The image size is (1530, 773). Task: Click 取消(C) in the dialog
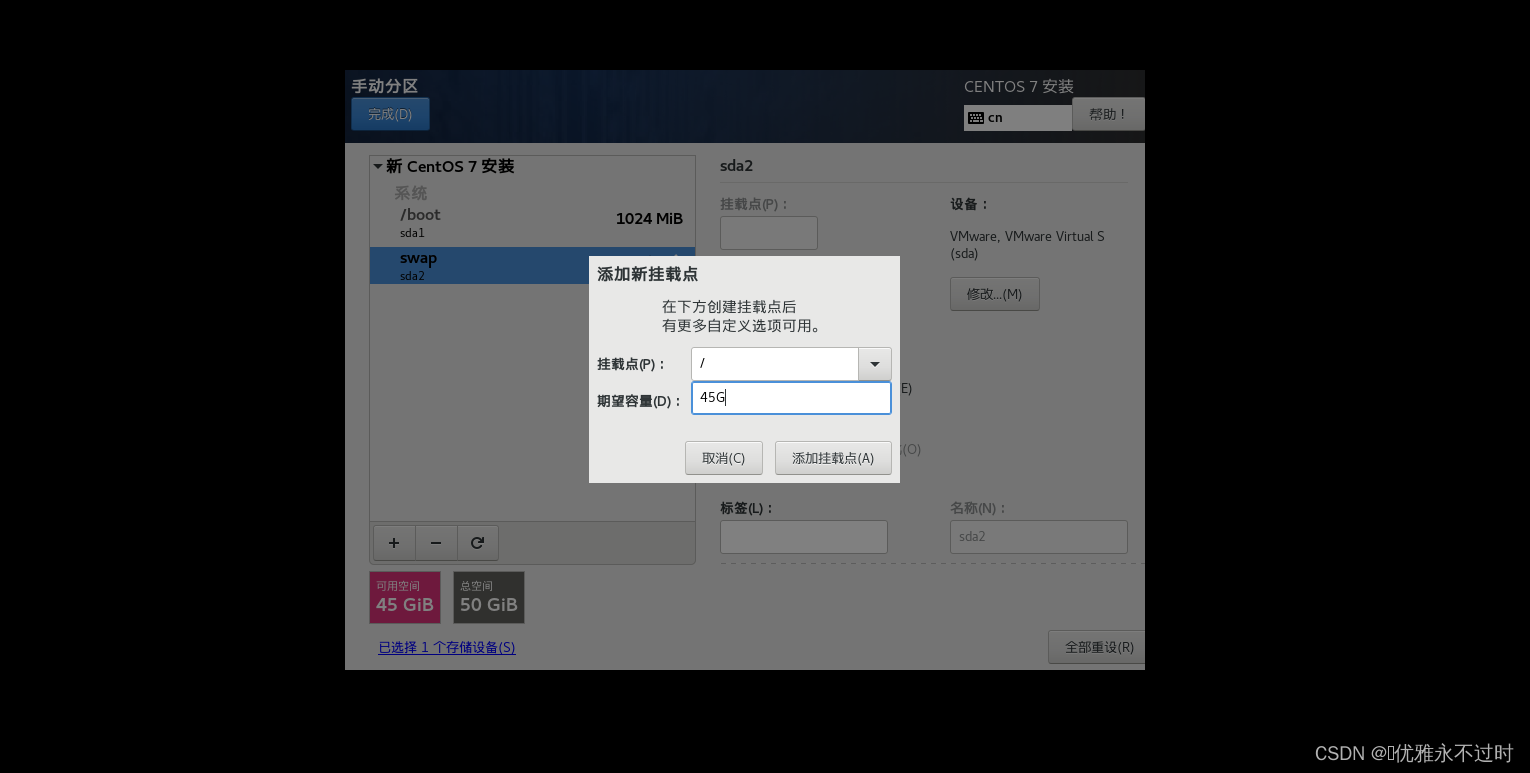(724, 458)
